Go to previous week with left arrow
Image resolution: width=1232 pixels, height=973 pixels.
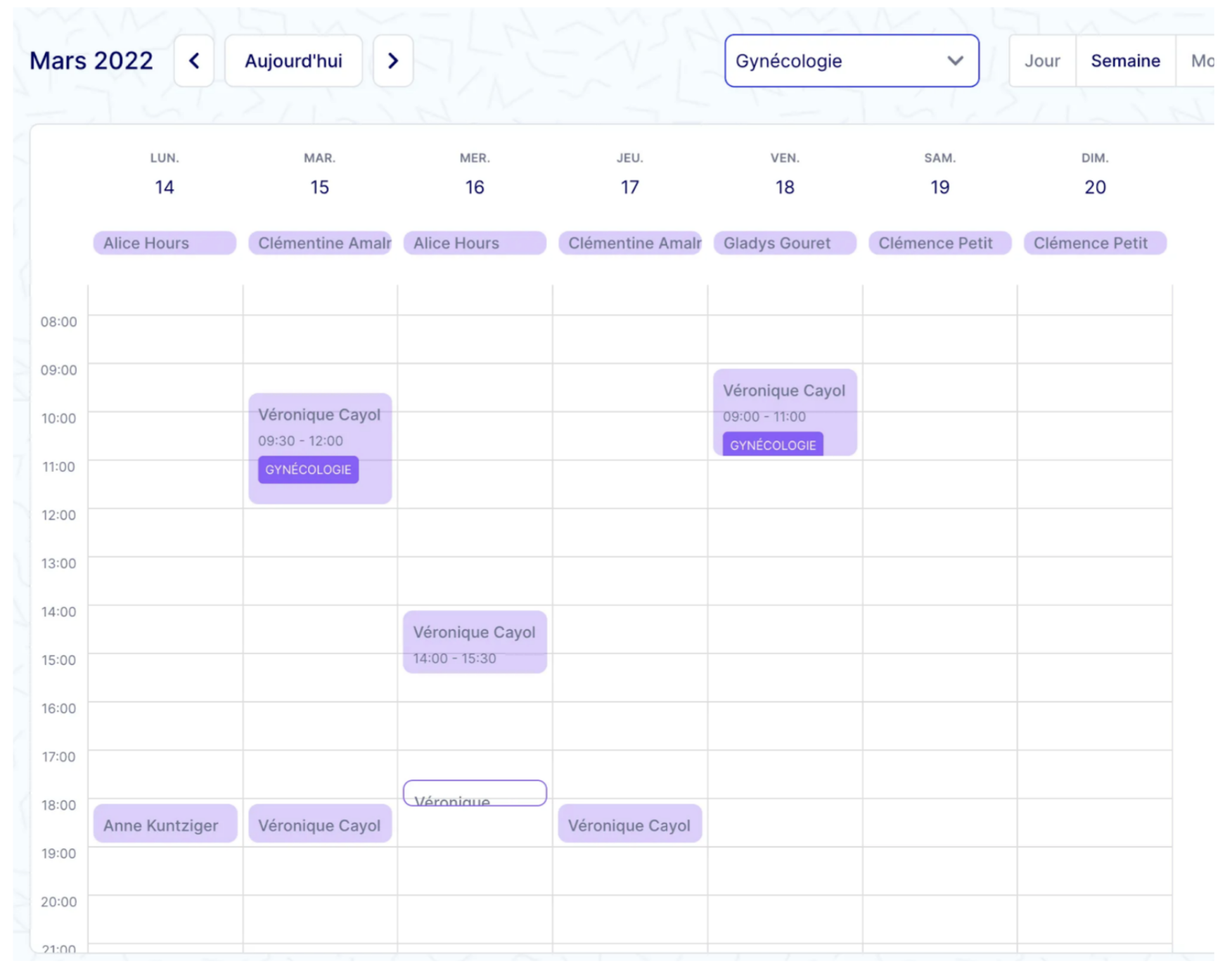point(194,61)
